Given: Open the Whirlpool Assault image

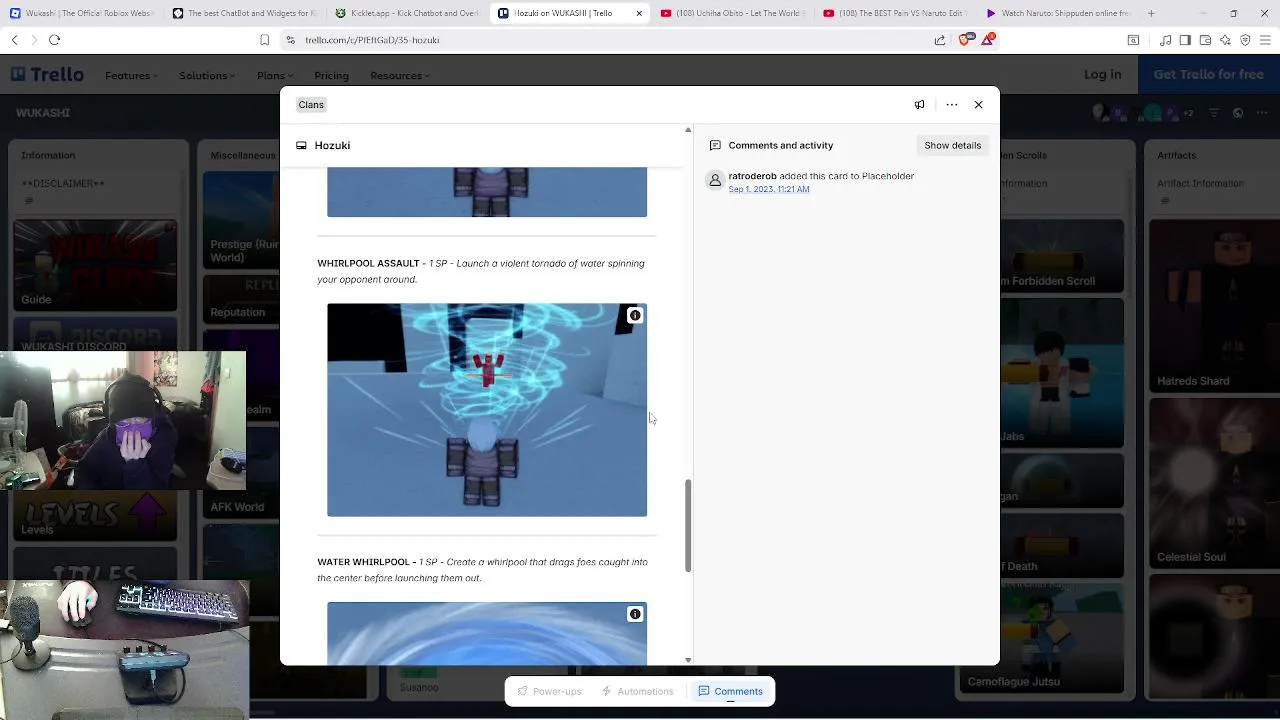Looking at the screenshot, I should pyautogui.click(x=487, y=410).
